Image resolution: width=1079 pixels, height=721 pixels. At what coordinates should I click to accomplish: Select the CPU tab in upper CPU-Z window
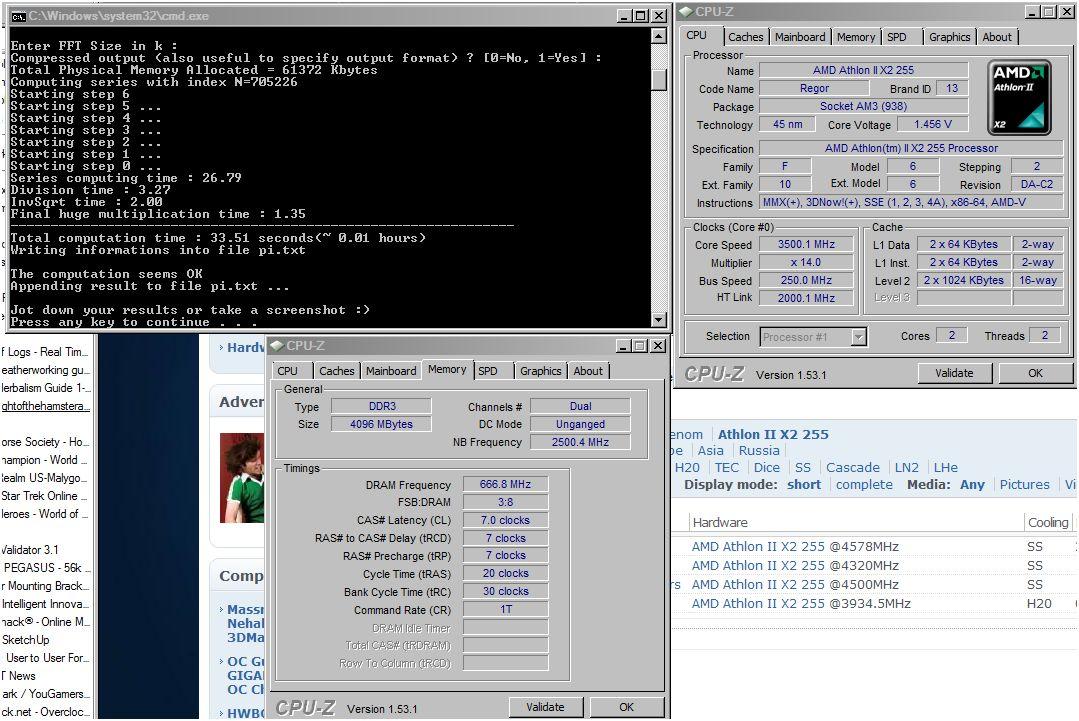pos(696,35)
